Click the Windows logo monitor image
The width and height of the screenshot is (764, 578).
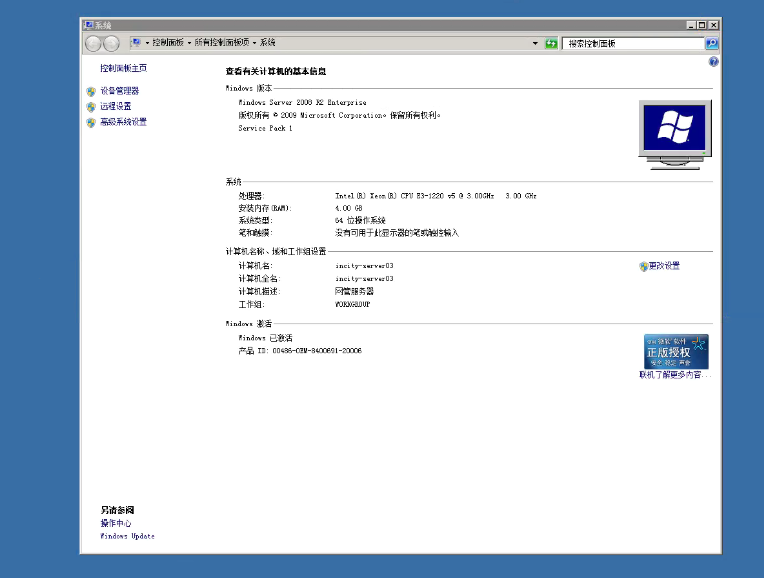(675, 135)
